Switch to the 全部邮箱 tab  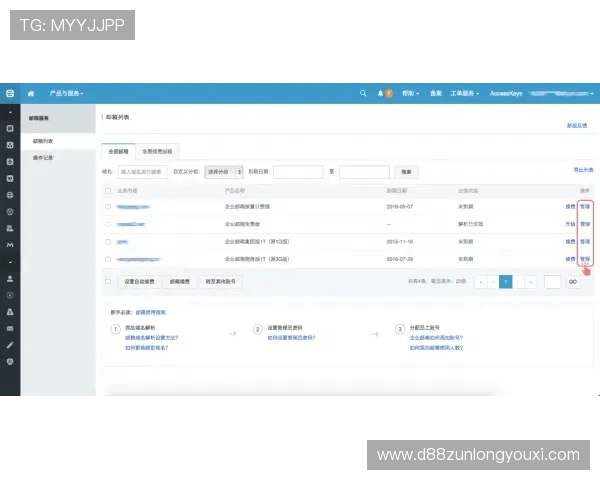pos(118,152)
